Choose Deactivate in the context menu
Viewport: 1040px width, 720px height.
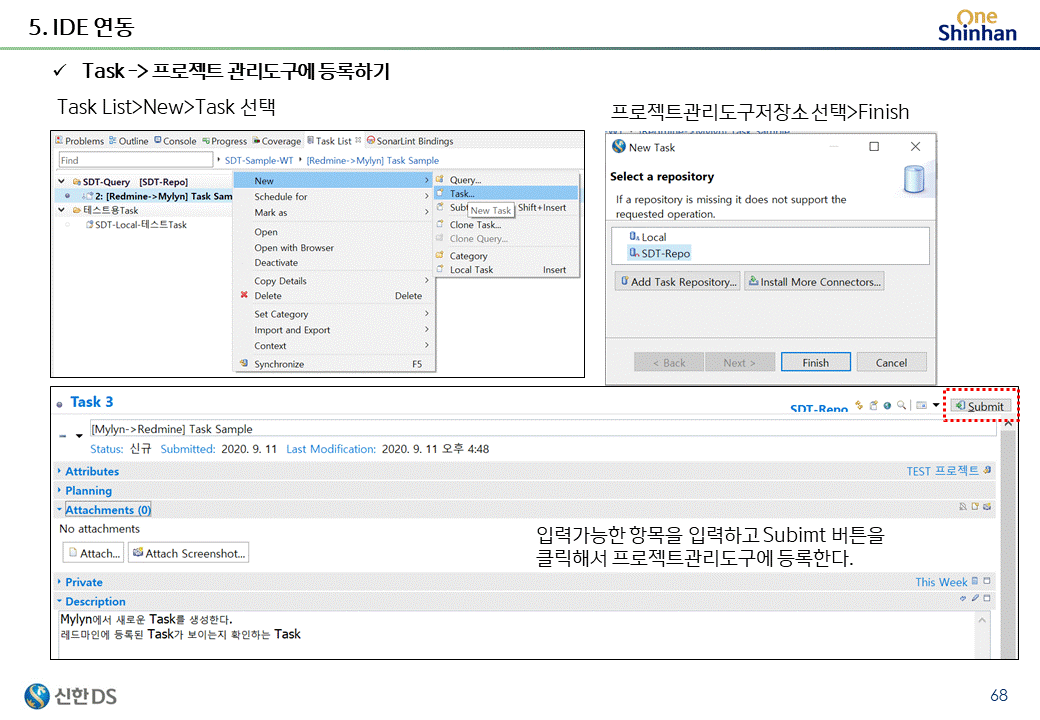click(x=334, y=263)
